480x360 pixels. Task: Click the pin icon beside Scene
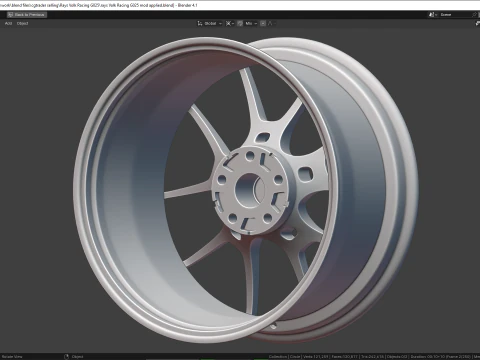click(x=475, y=15)
